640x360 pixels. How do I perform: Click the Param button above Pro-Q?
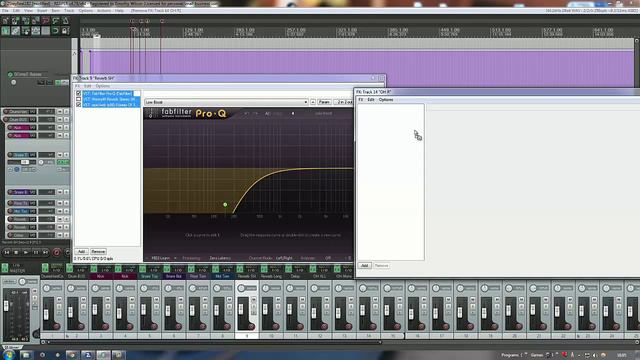[x=324, y=102]
